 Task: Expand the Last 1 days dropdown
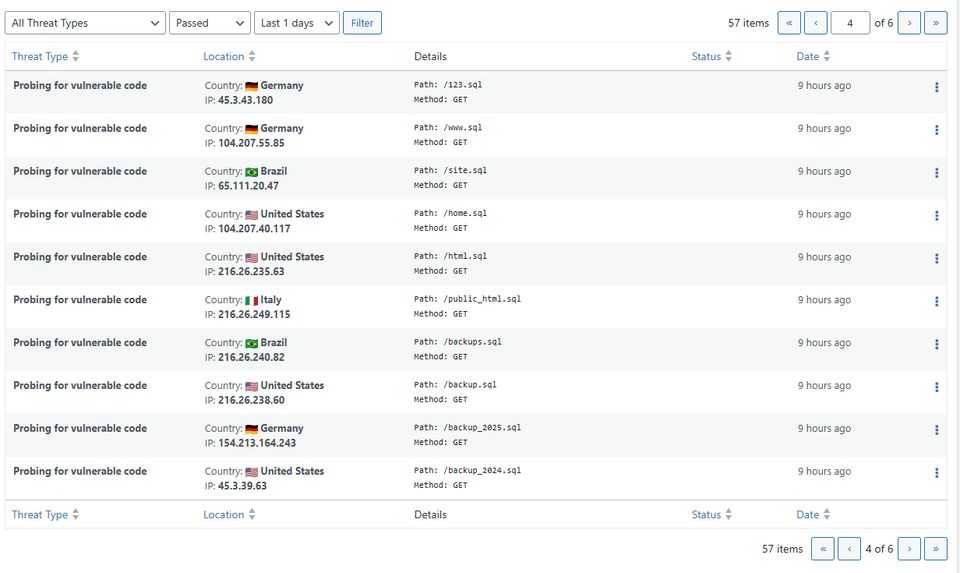297,23
